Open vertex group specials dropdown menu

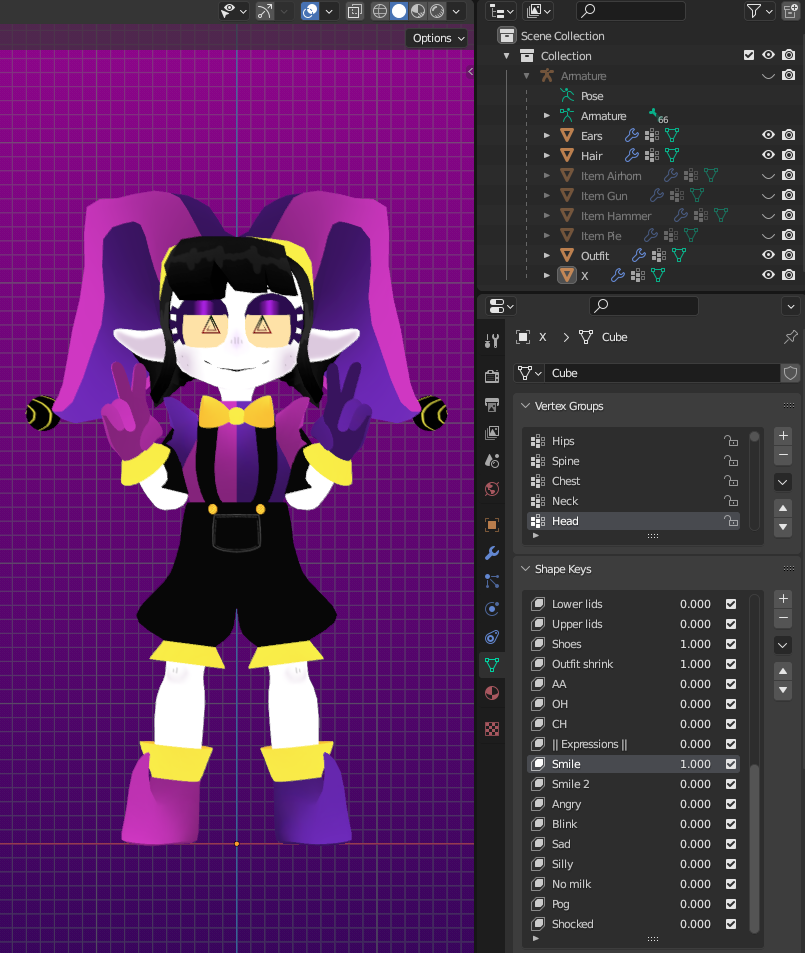coord(783,483)
